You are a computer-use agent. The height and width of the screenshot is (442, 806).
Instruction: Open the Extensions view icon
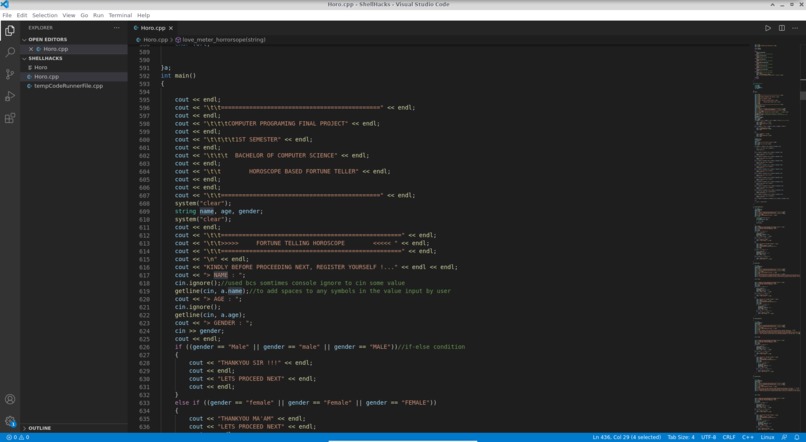(10, 118)
